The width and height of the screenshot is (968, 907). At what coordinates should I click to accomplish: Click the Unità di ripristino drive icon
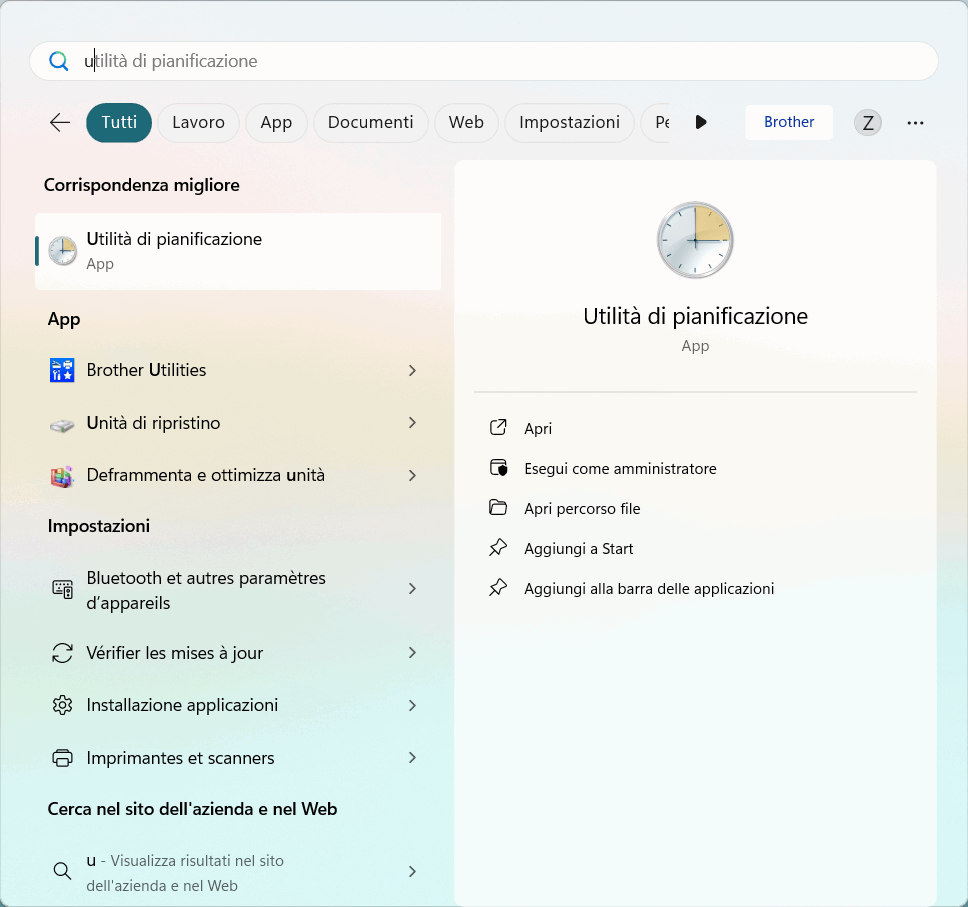(x=62, y=424)
